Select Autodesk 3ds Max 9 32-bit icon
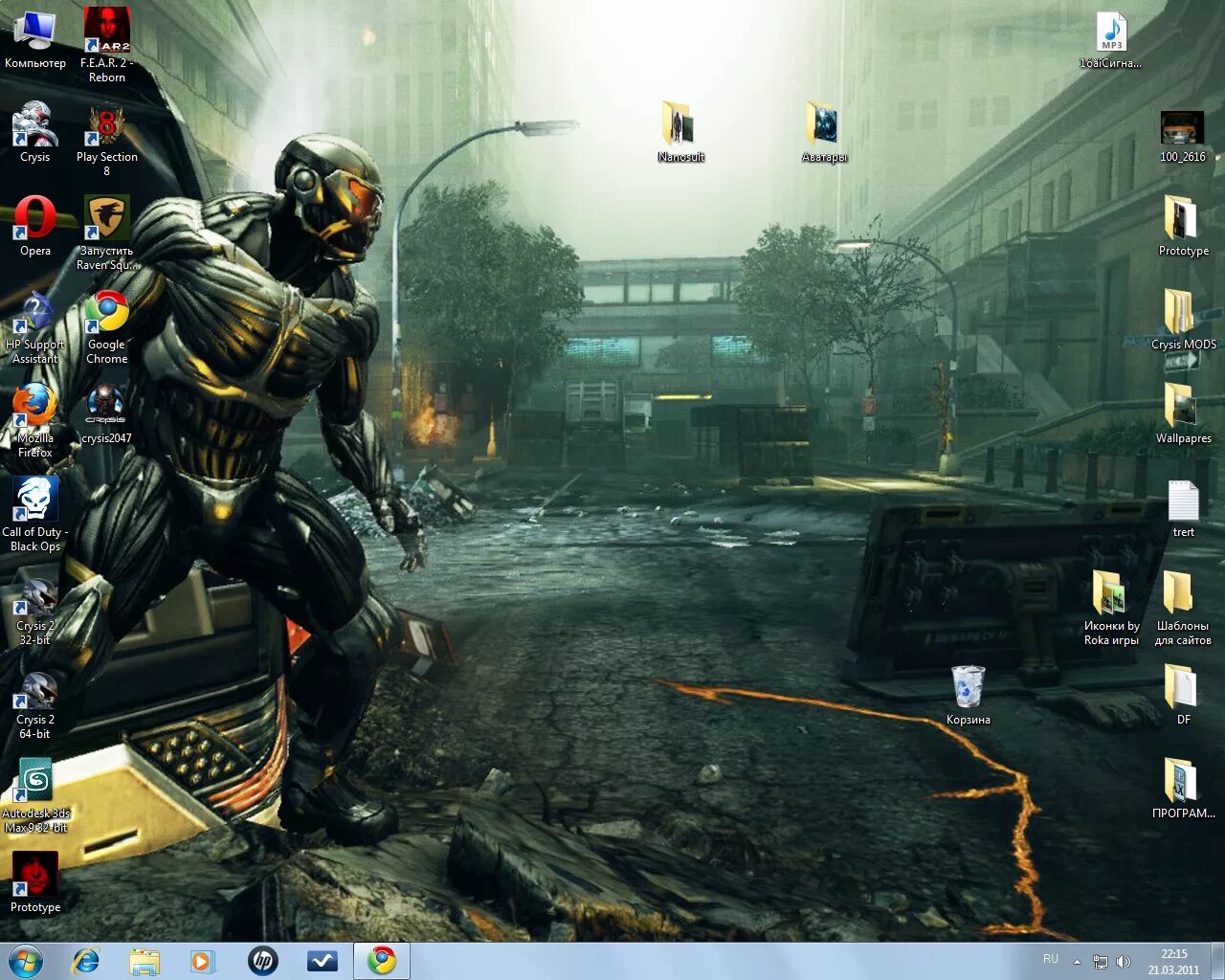 tap(35, 796)
